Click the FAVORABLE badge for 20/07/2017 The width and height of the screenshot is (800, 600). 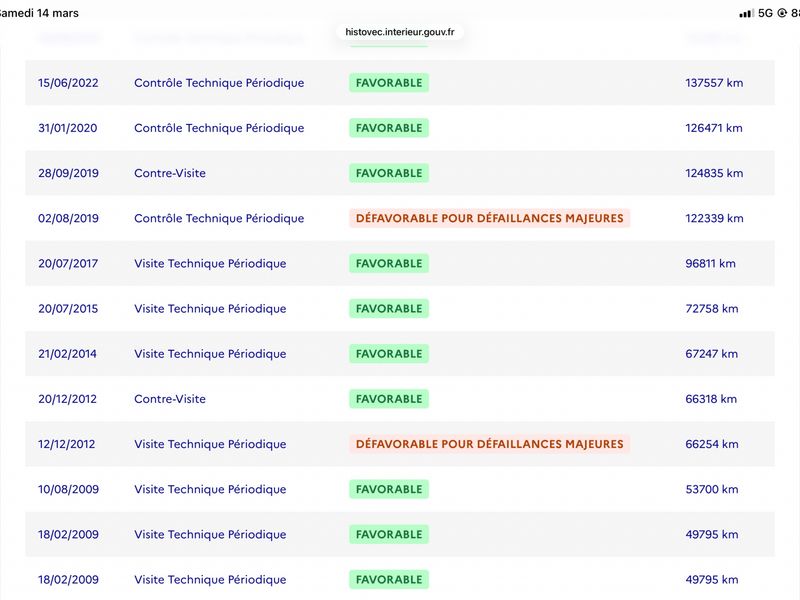[x=389, y=263]
